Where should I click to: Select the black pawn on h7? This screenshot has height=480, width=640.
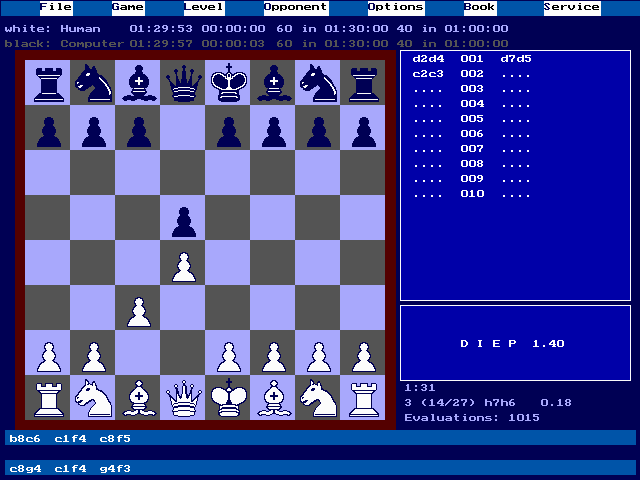point(364,132)
